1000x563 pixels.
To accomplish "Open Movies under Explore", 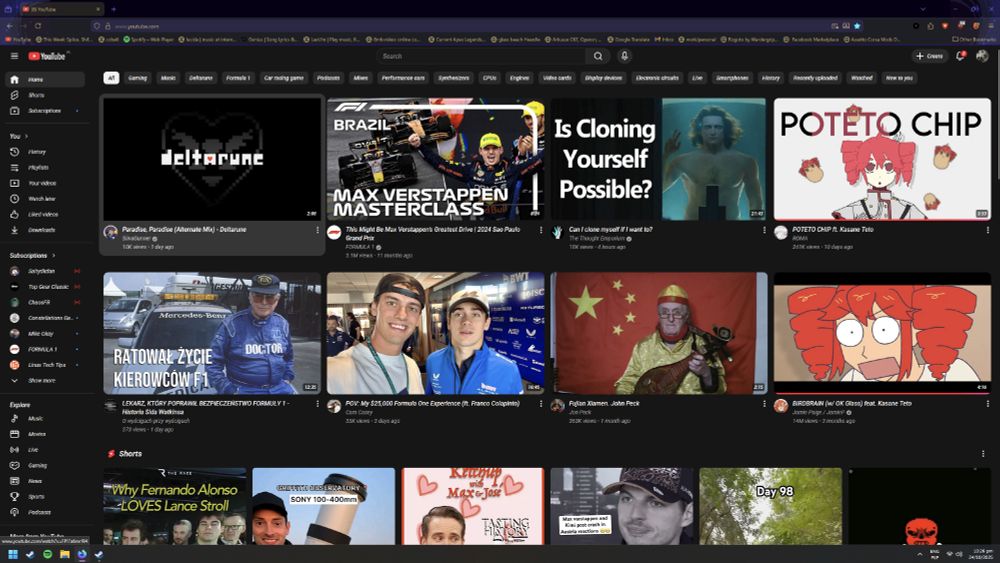I will (x=45, y=434).
